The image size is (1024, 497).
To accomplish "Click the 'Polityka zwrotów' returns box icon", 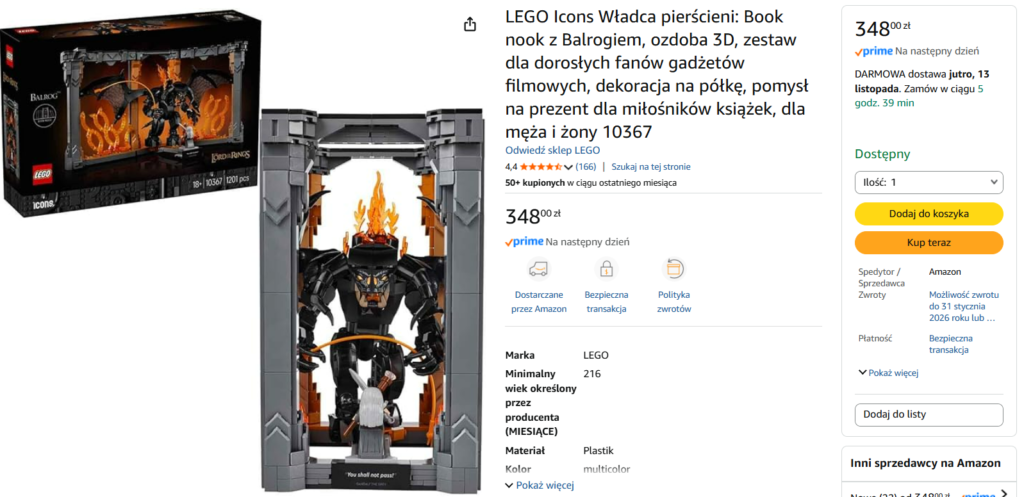I will (x=674, y=269).
